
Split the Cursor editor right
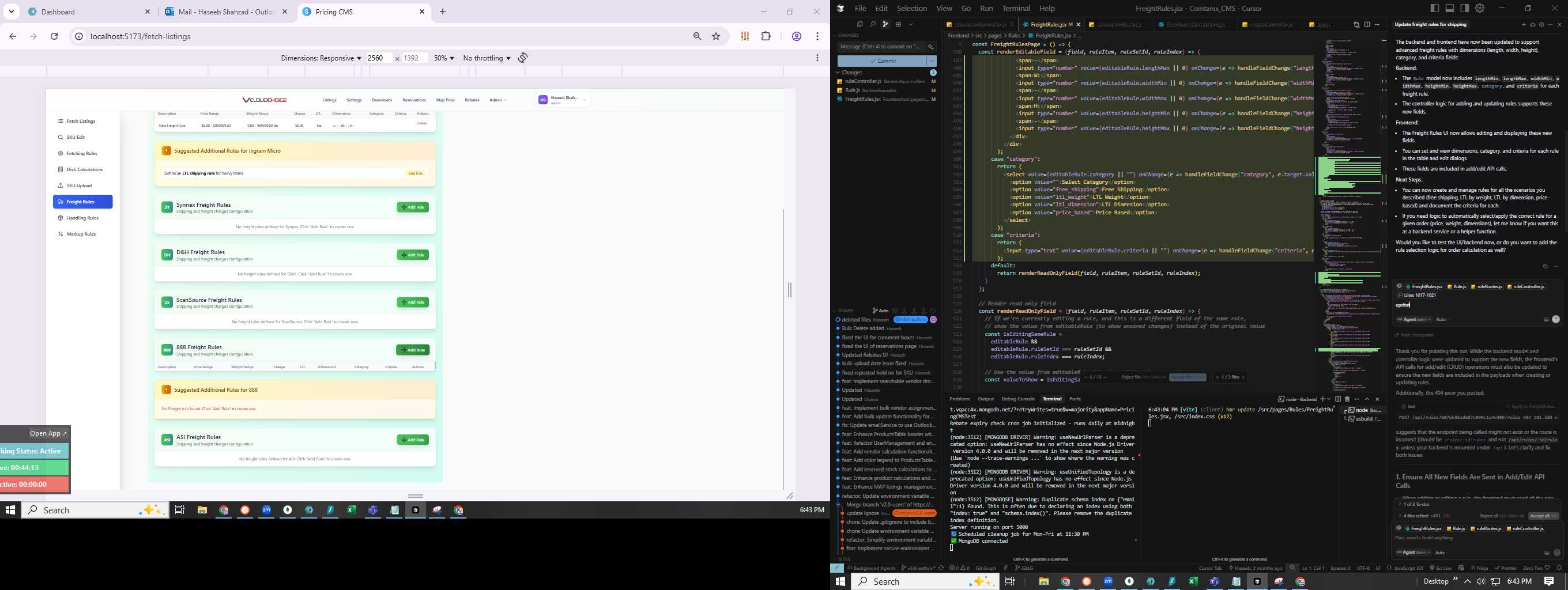(1367, 24)
